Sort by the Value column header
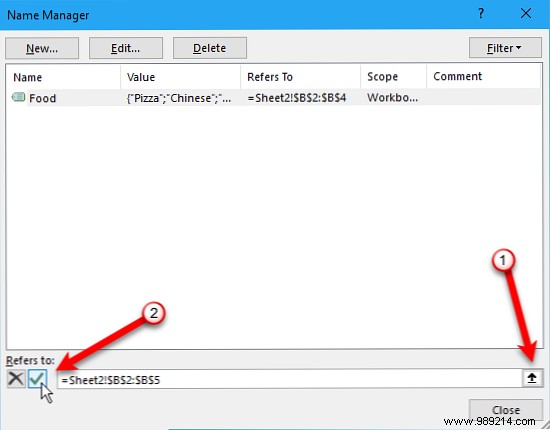 [x=181, y=77]
